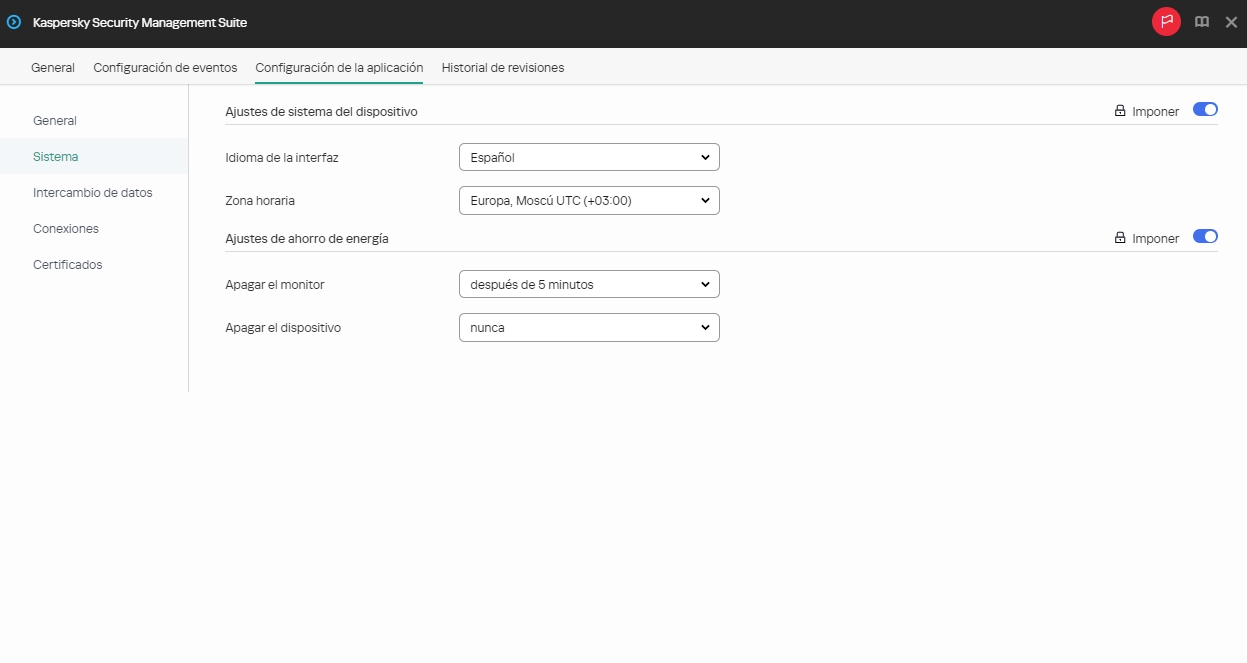This screenshot has width=1247, height=663.
Task: Expand the Apagar el dispositivo selector
Action: click(588, 327)
